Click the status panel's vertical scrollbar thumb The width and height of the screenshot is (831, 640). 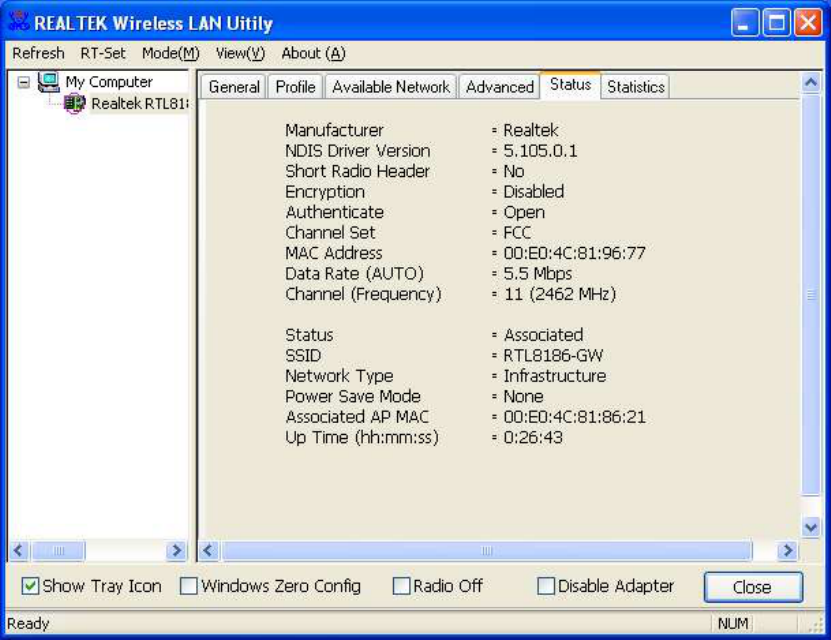coord(811,295)
